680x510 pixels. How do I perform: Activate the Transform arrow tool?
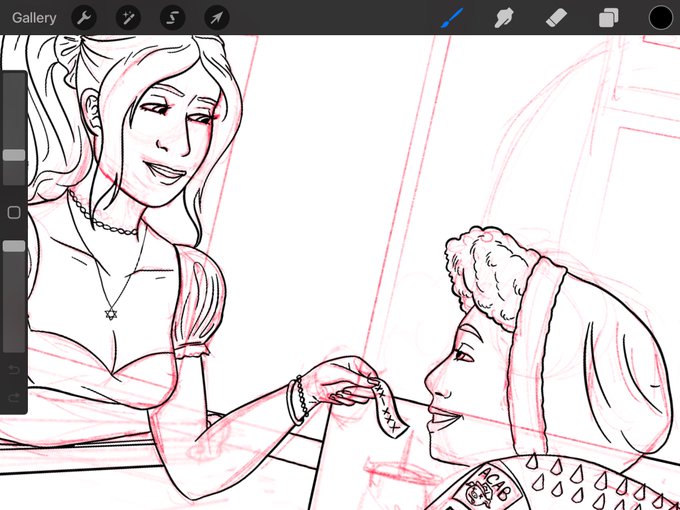(216, 18)
